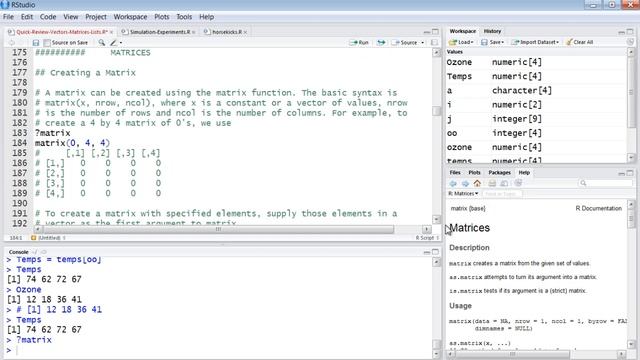Close the Quick-Review-Vectors-Matrices-Lists.R tab
640x360 pixels.
coord(111,32)
